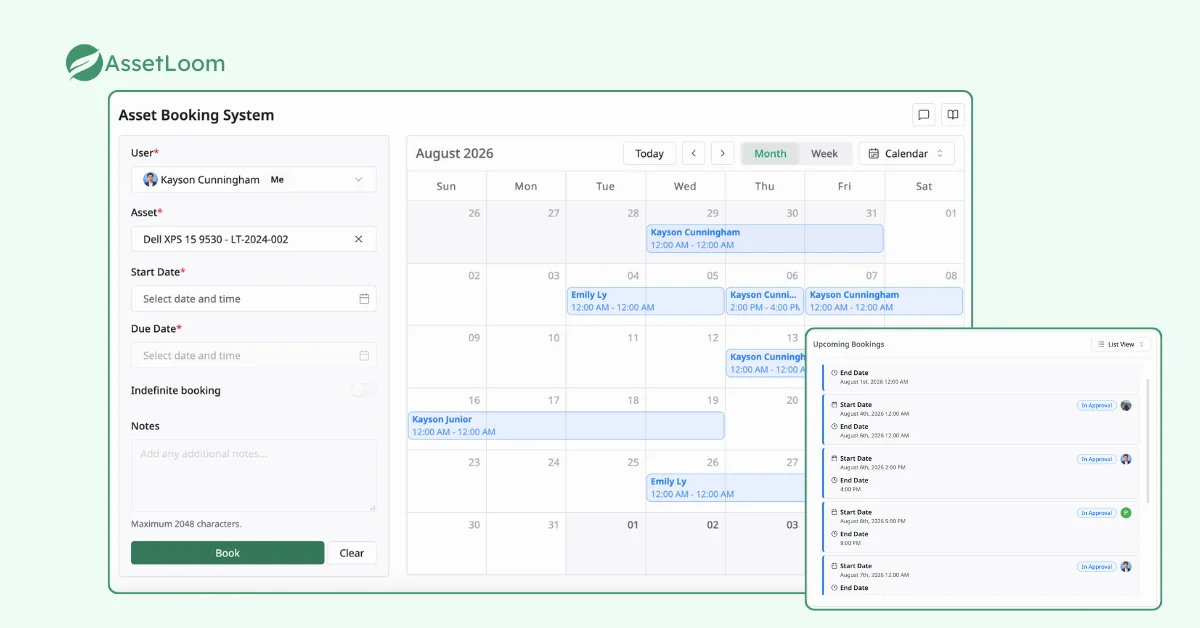Click In Approval badge on August 7th booking
The height and width of the screenshot is (628, 1200).
click(1097, 566)
